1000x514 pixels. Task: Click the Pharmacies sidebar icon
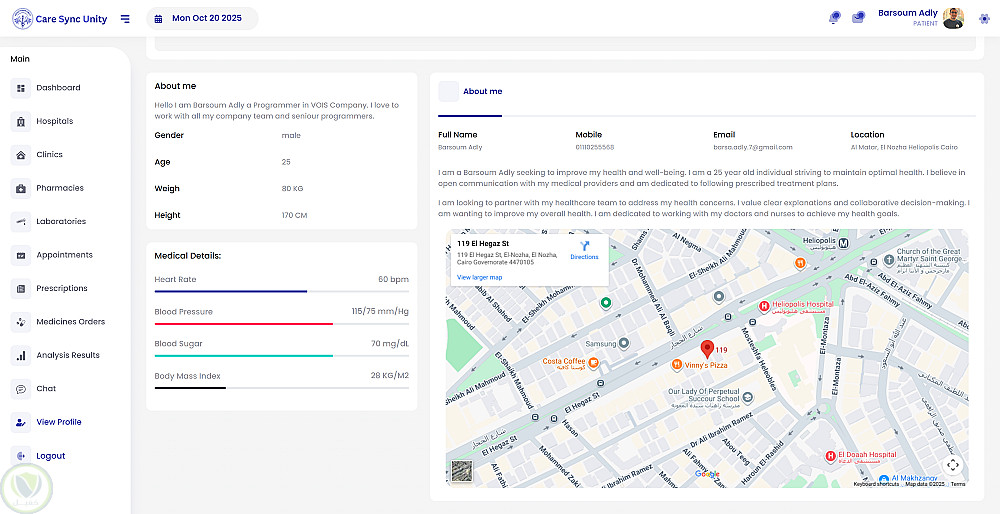[20, 188]
